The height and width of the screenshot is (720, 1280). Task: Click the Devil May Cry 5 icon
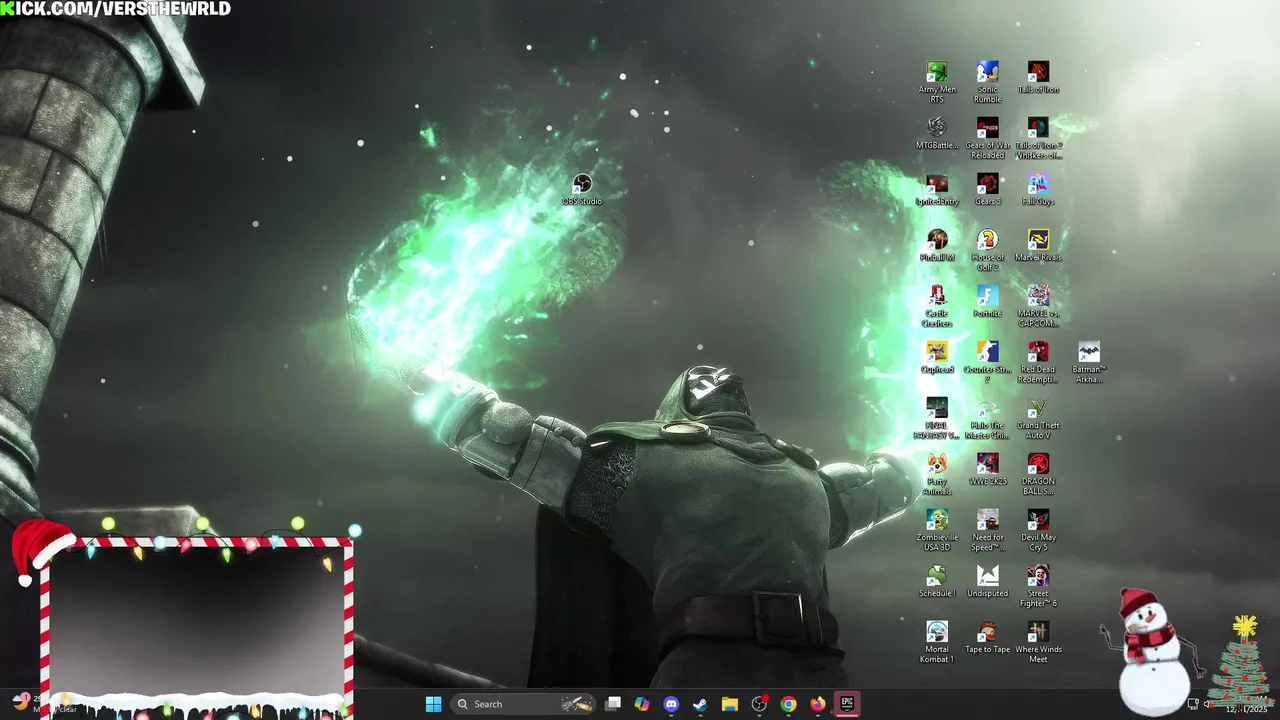click(1038, 530)
